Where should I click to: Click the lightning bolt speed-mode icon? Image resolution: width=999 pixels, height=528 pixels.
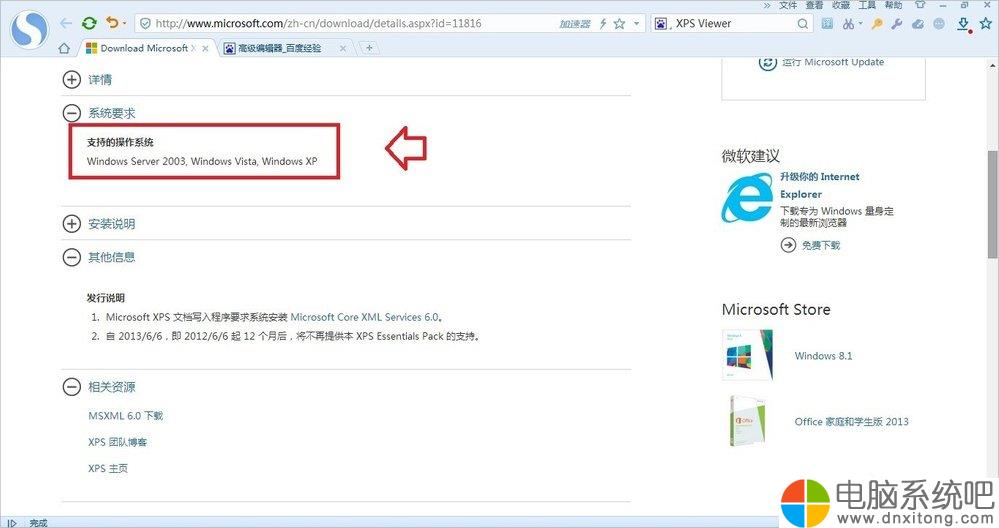(x=603, y=24)
